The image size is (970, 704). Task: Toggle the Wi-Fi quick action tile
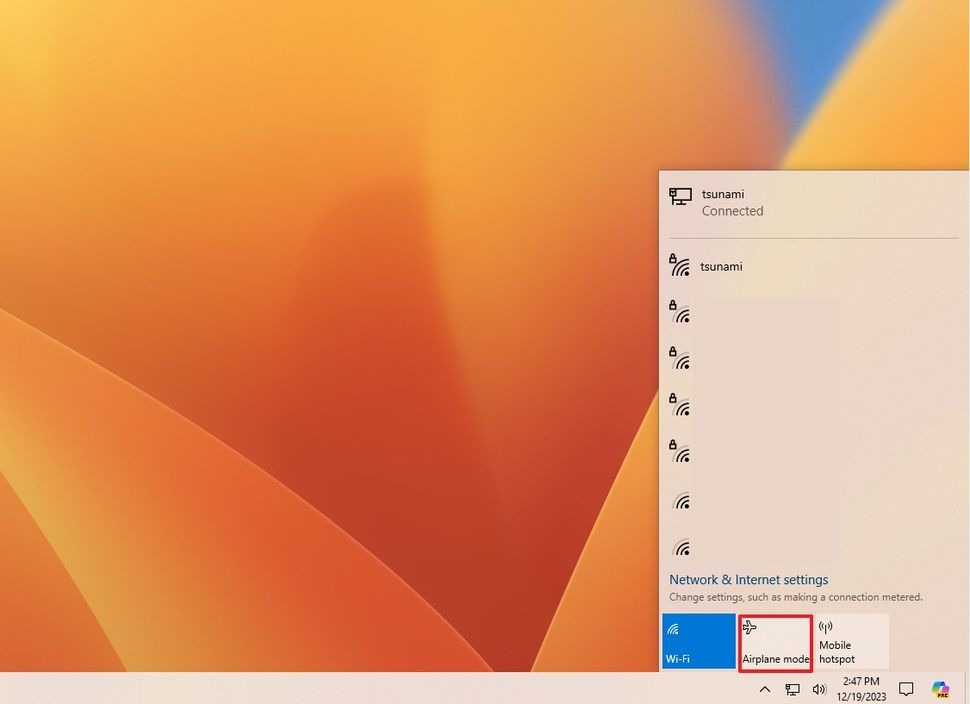[698, 641]
